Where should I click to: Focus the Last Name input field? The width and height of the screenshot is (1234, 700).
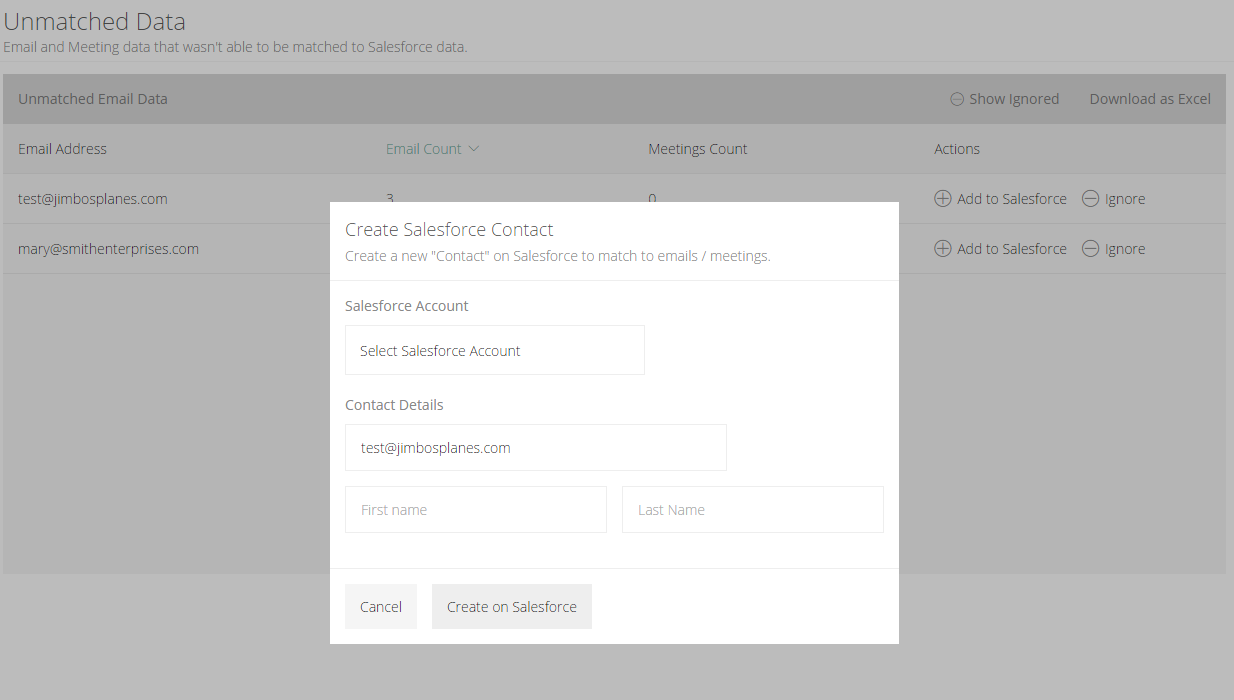click(753, 509)
